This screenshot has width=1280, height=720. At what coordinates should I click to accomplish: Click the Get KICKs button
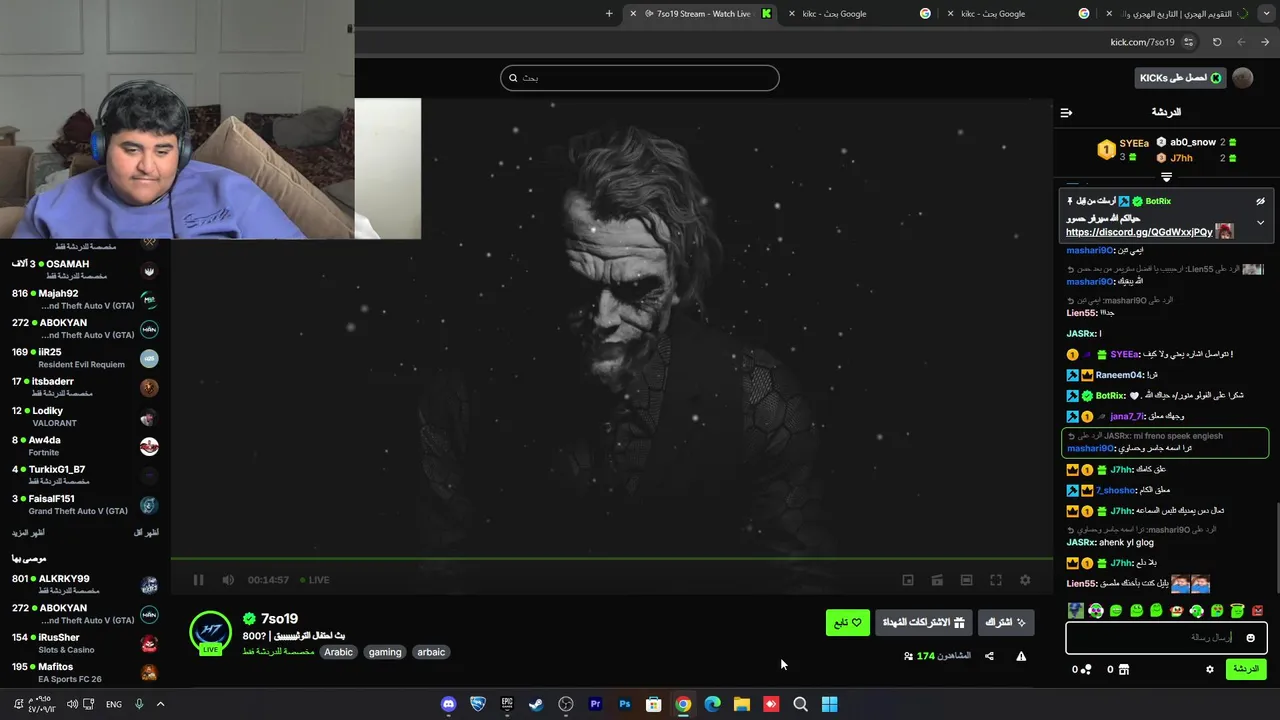click(x=1181, y=78)
